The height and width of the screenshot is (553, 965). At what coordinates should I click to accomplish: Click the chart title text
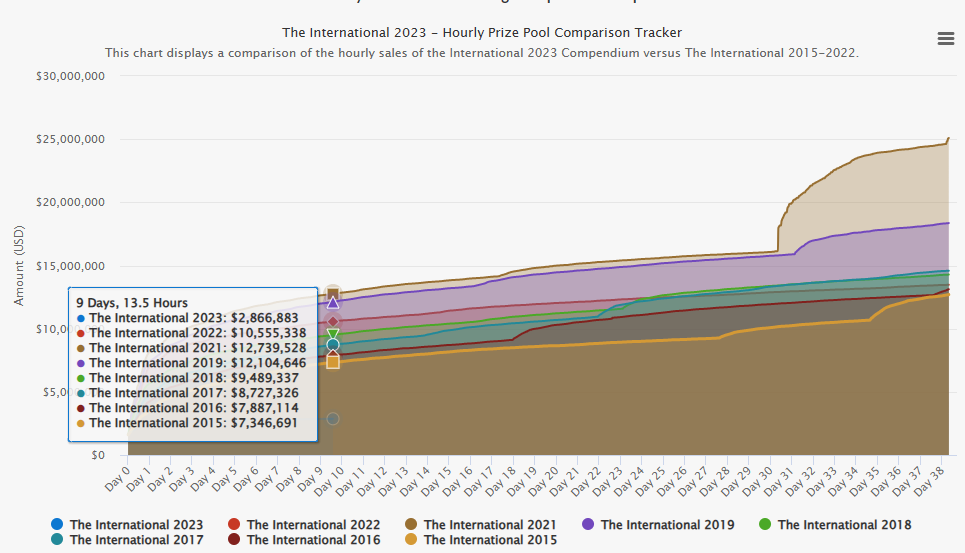[482, 33]
